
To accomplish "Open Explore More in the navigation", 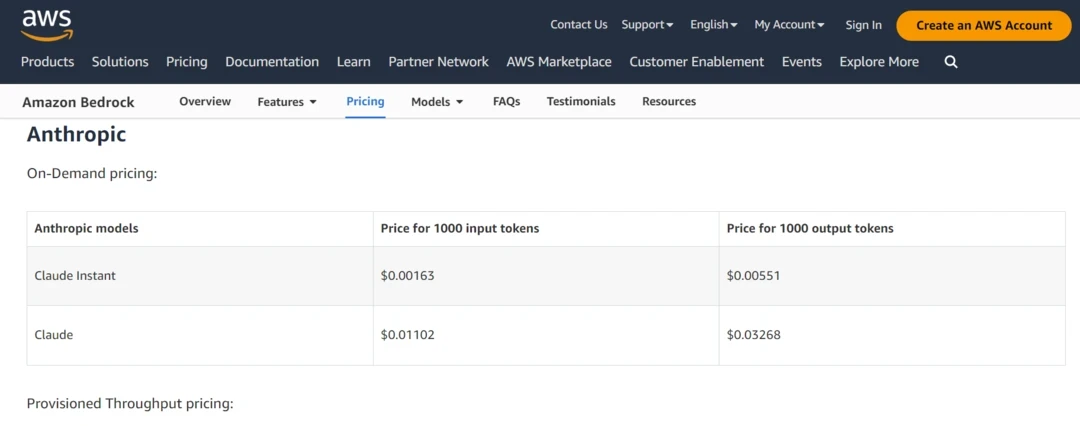I will (x=879, y=62).
